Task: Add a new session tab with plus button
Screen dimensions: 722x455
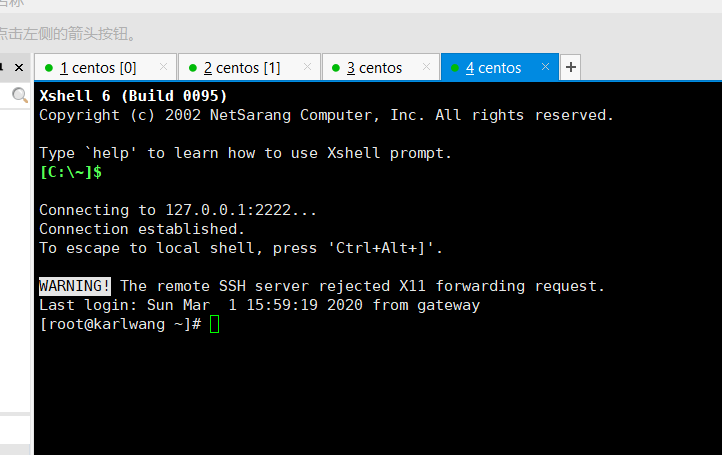Action: coord(571,68)
